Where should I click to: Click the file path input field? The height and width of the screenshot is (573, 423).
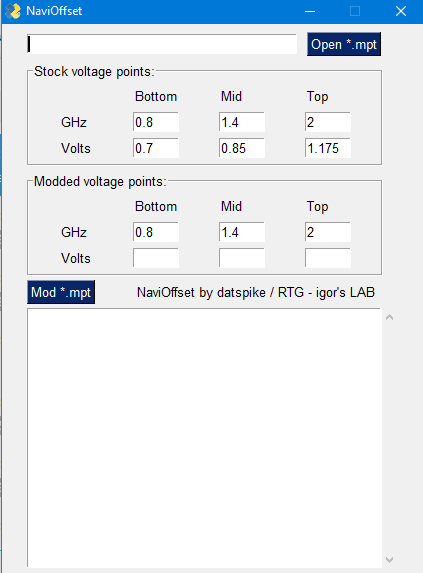point(162,44)
